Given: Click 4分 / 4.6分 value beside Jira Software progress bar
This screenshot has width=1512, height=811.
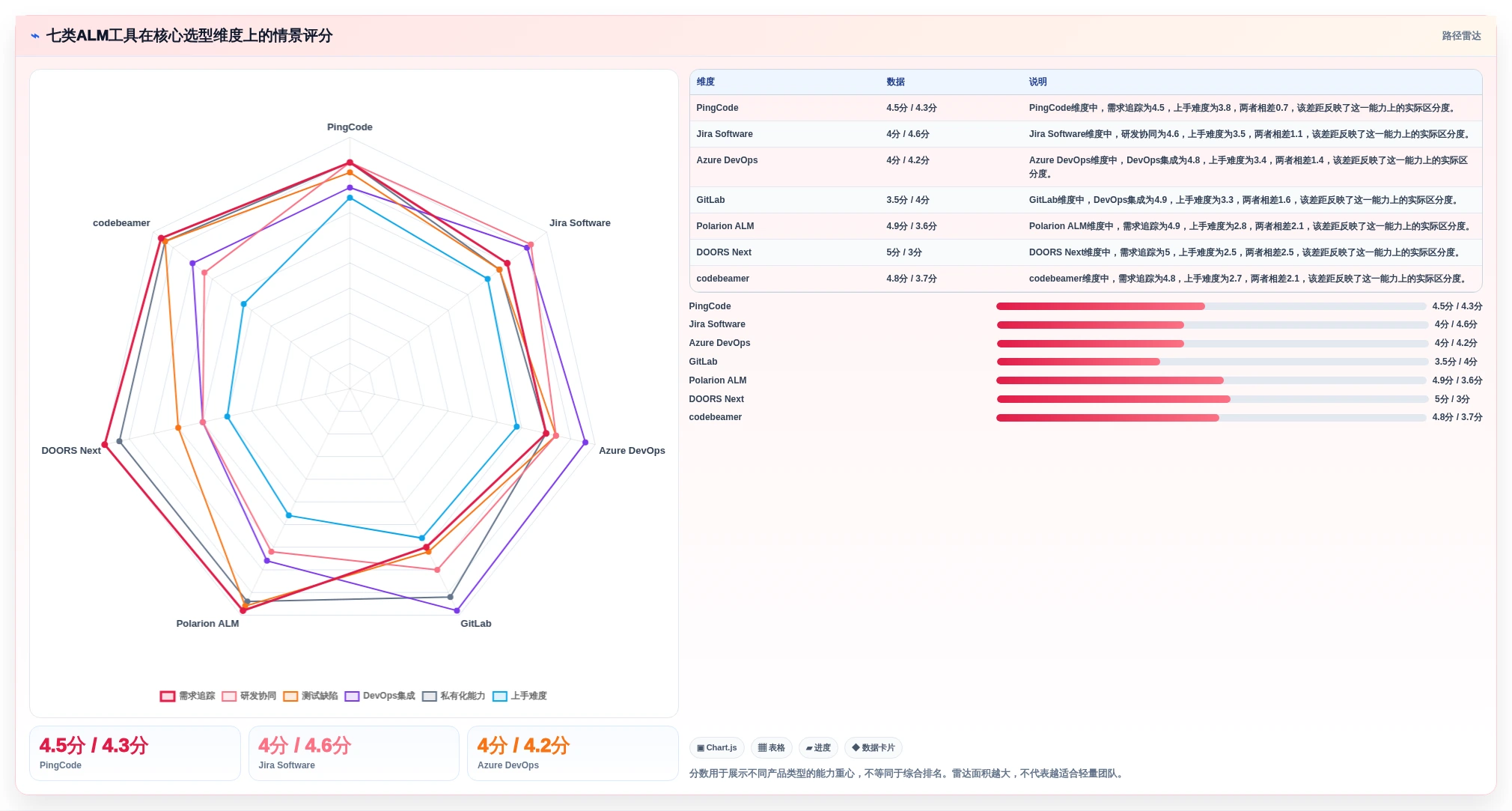Looking at the screenshot, I should (x=1456, y=324).
